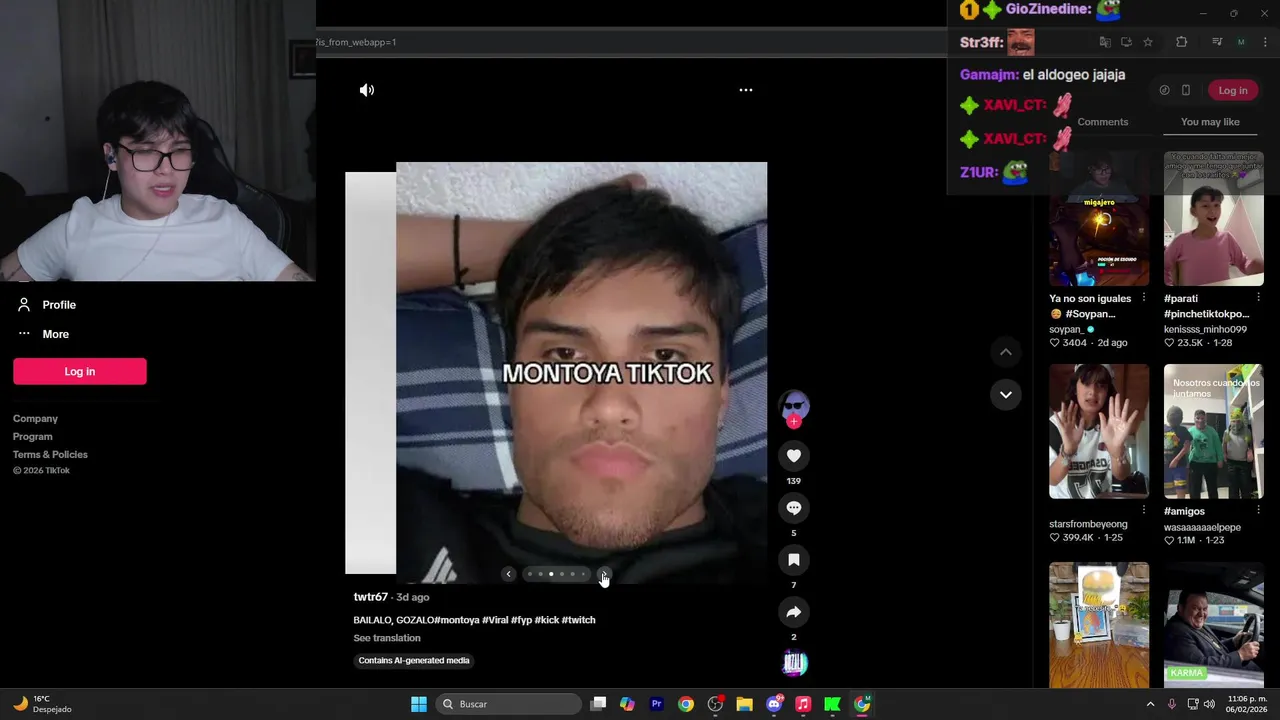1280x720 pixels.
Task: Open the spinning sound disc icon
Action: click(794, 663)
